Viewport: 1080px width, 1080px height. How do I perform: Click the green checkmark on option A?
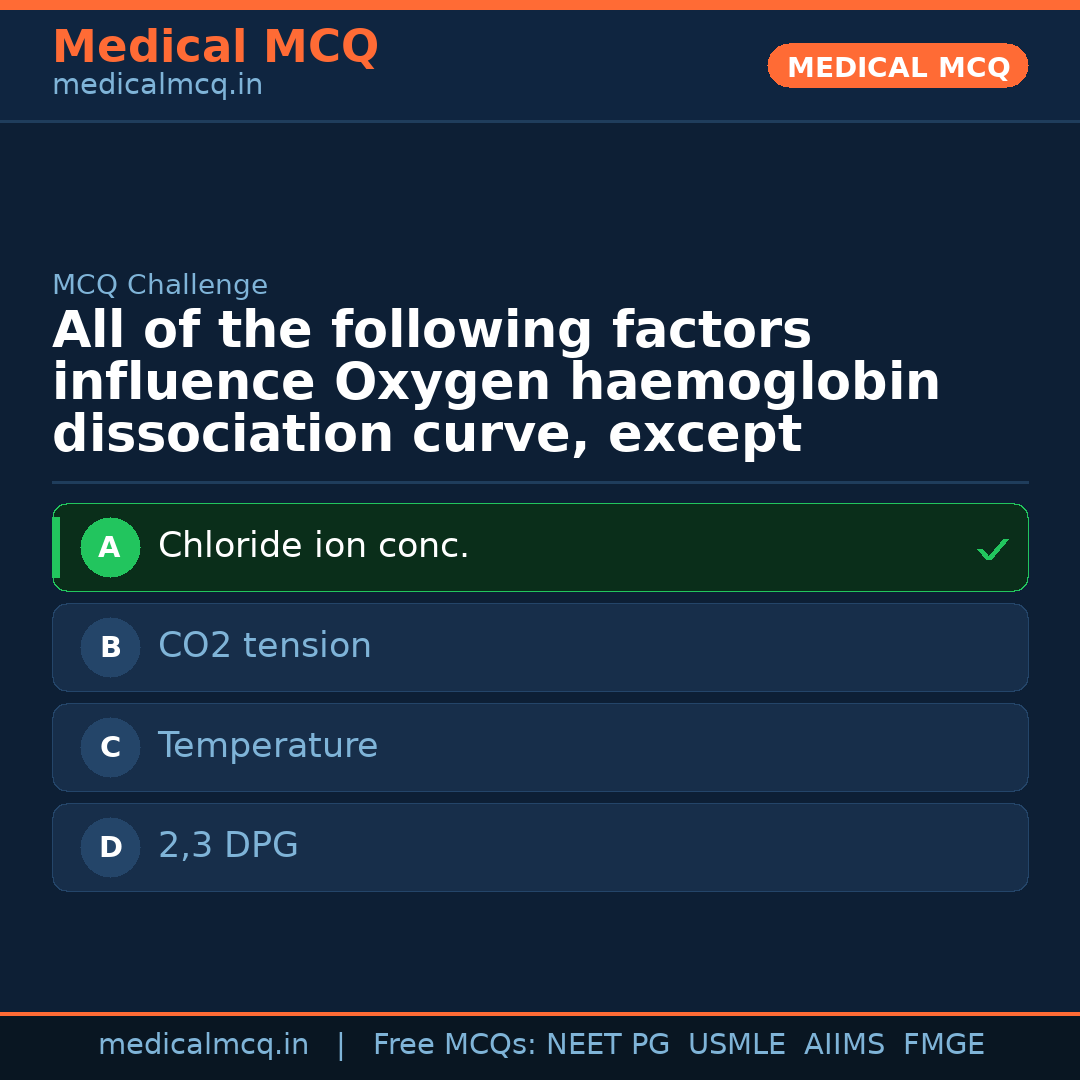coord(992,549)
